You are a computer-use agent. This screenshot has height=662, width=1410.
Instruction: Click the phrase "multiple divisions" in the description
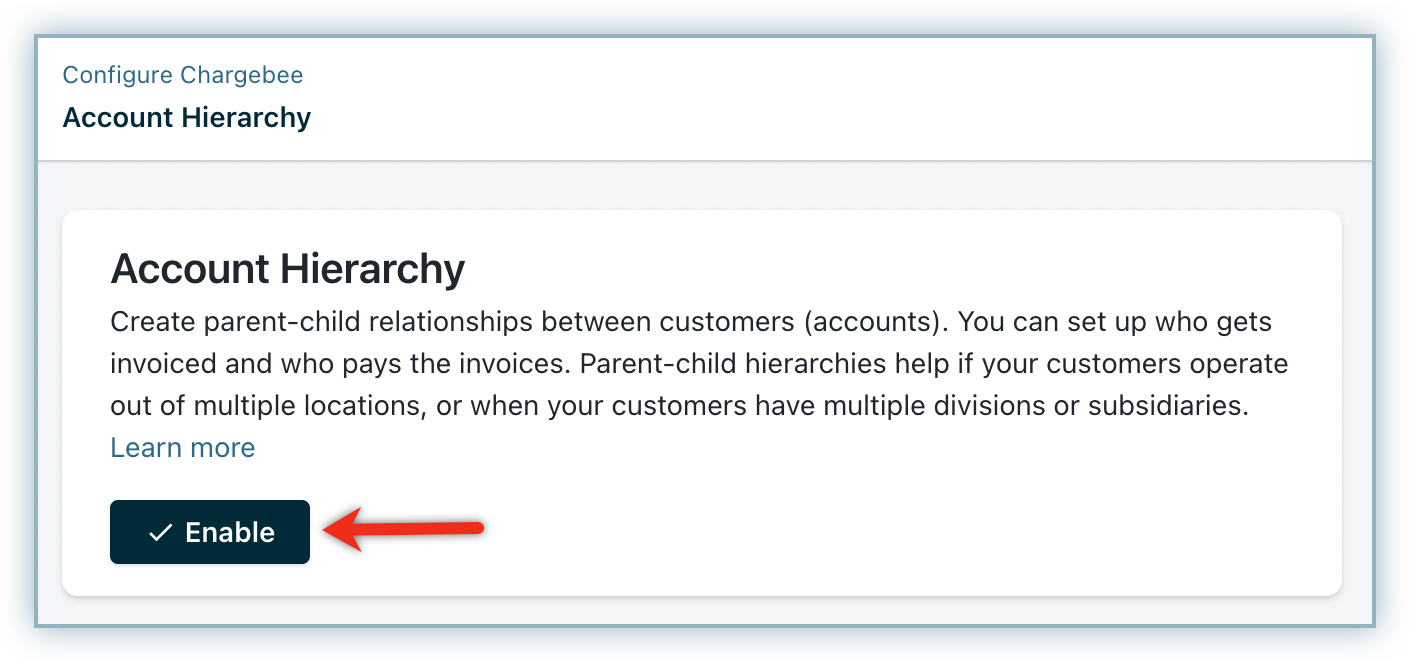point(921,406)
